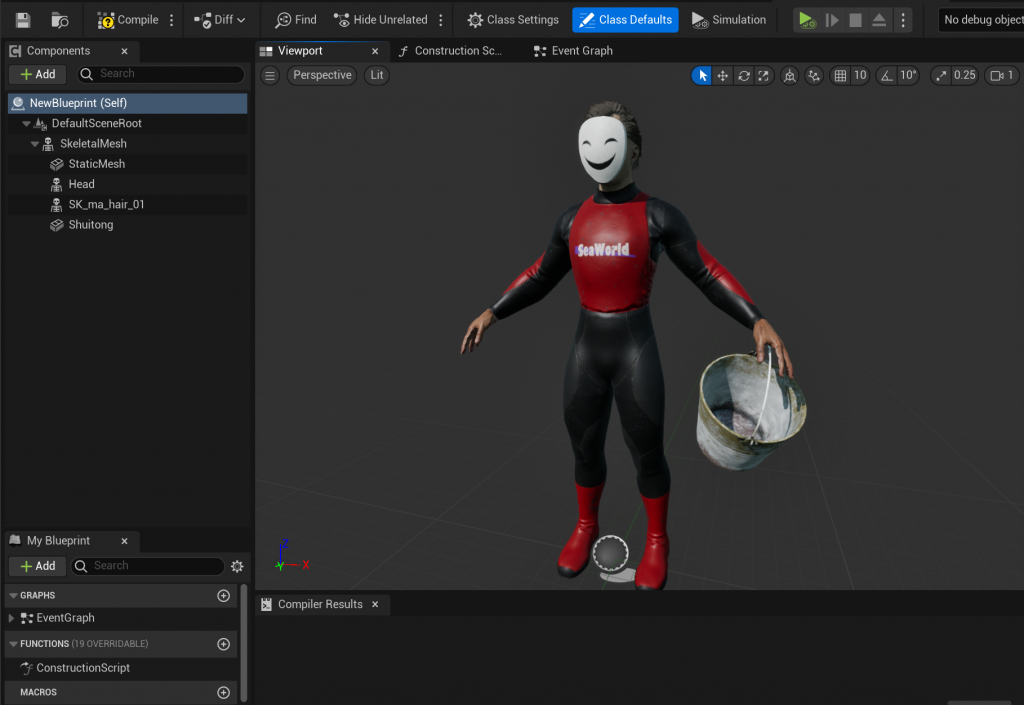The image size is (1024, 705).
Task: Collapse the FUNCTIONS section
Action: click(13, 644)
